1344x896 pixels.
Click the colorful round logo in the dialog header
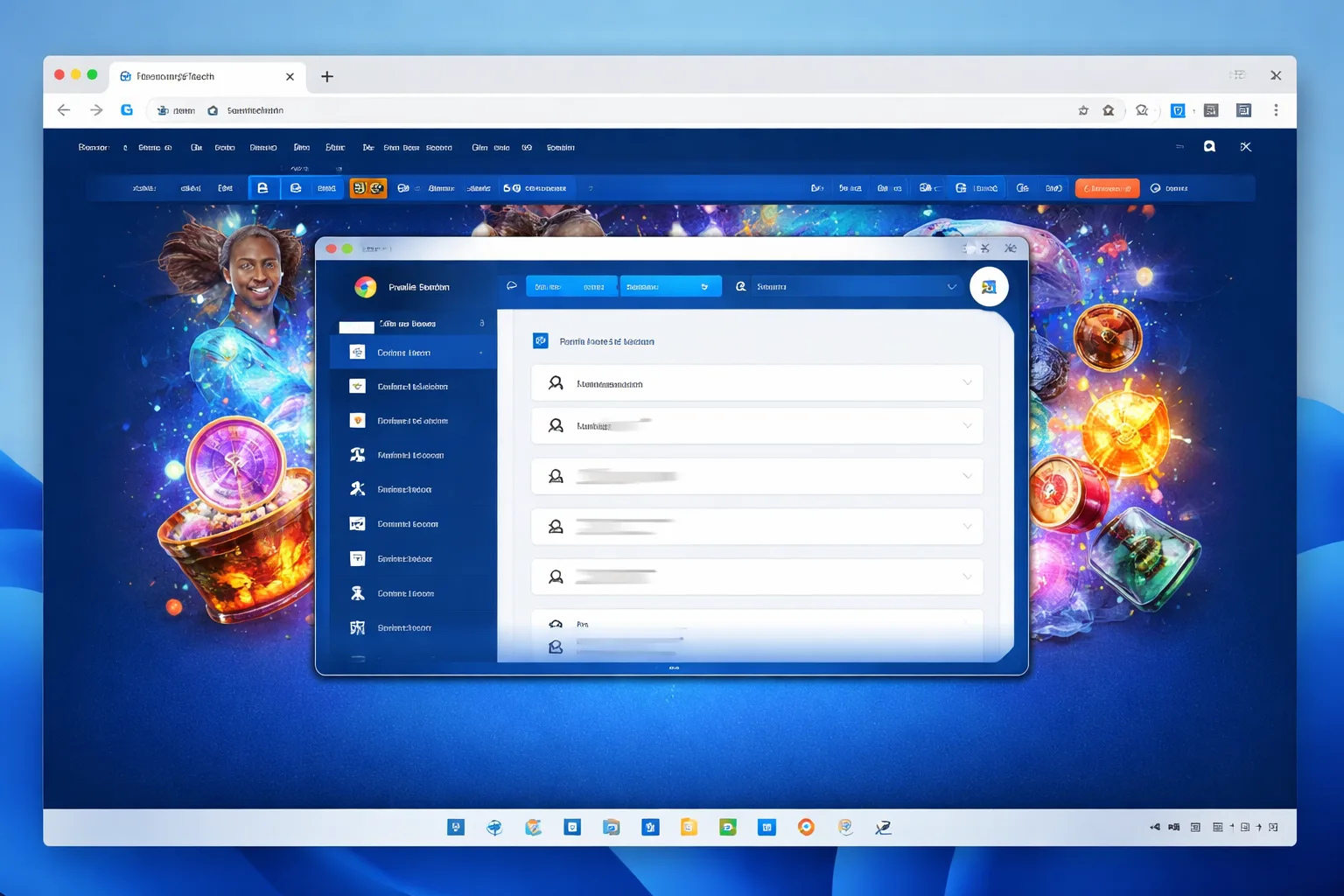pos(366,287)
